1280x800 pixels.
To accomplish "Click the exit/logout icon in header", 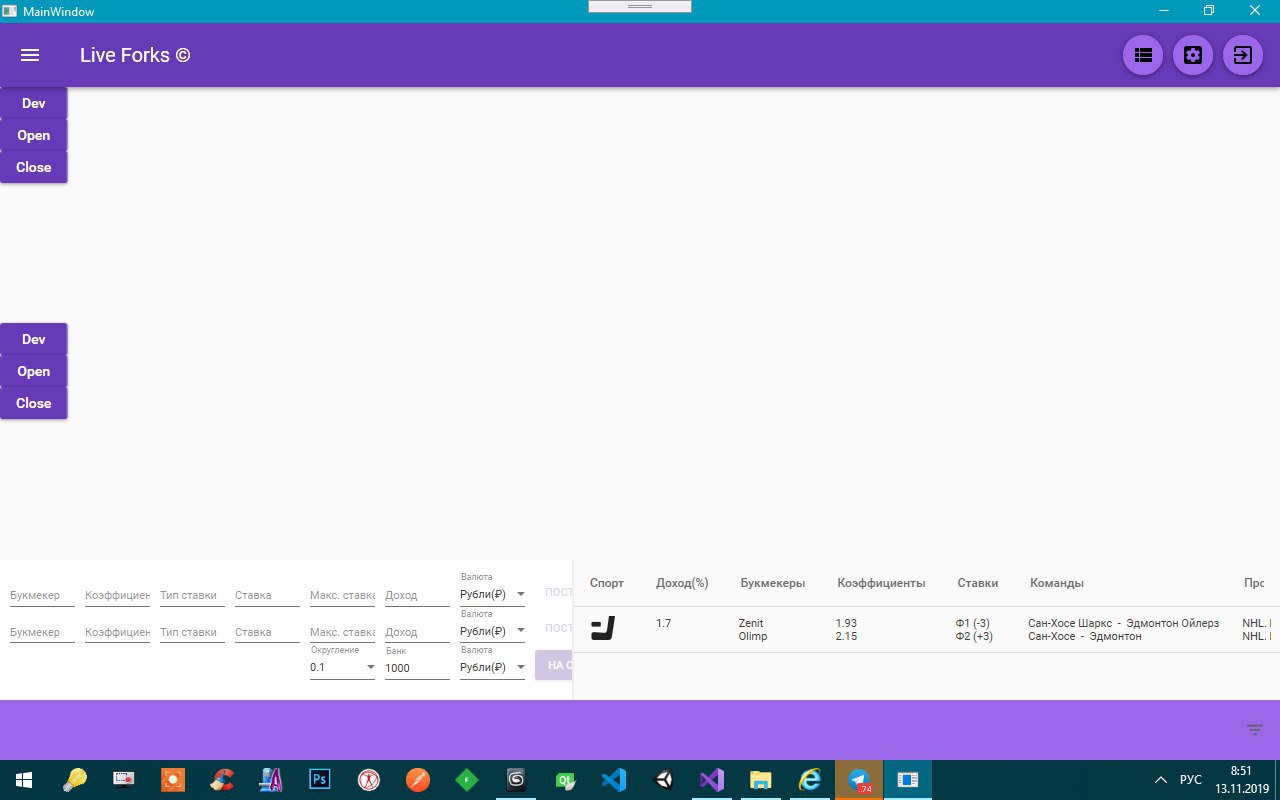I will [x=1243, y=55].
